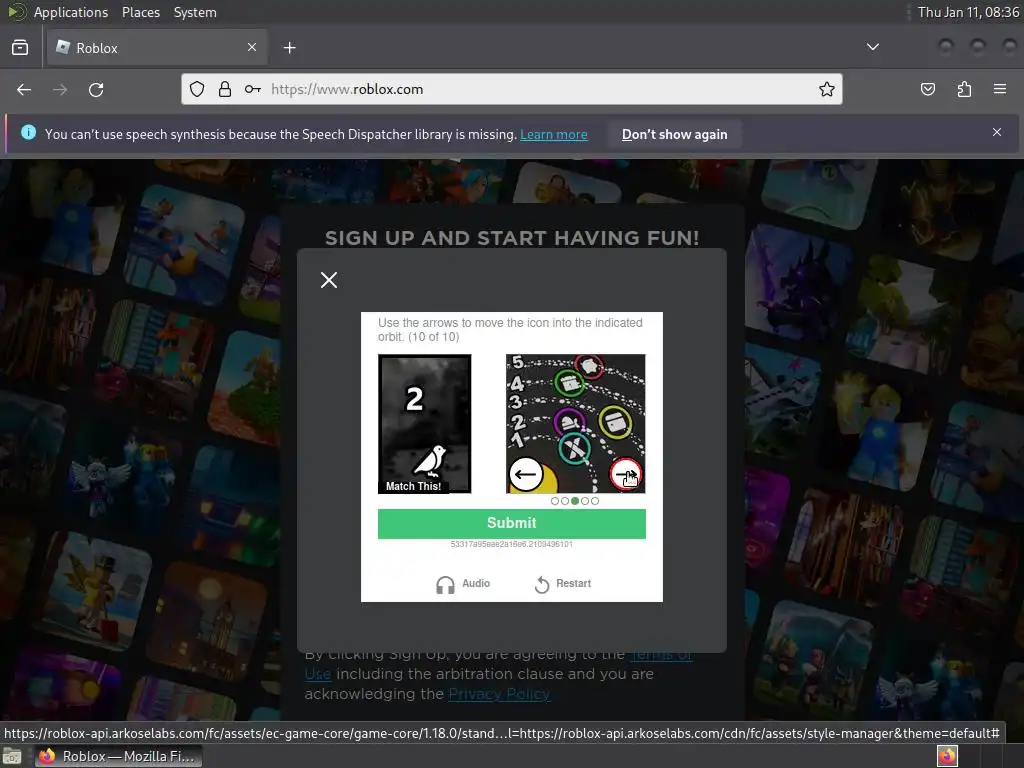Screen dimensions: 1024x768
Task: Restart the captcha challenge
Action: (x=562, y=584)
